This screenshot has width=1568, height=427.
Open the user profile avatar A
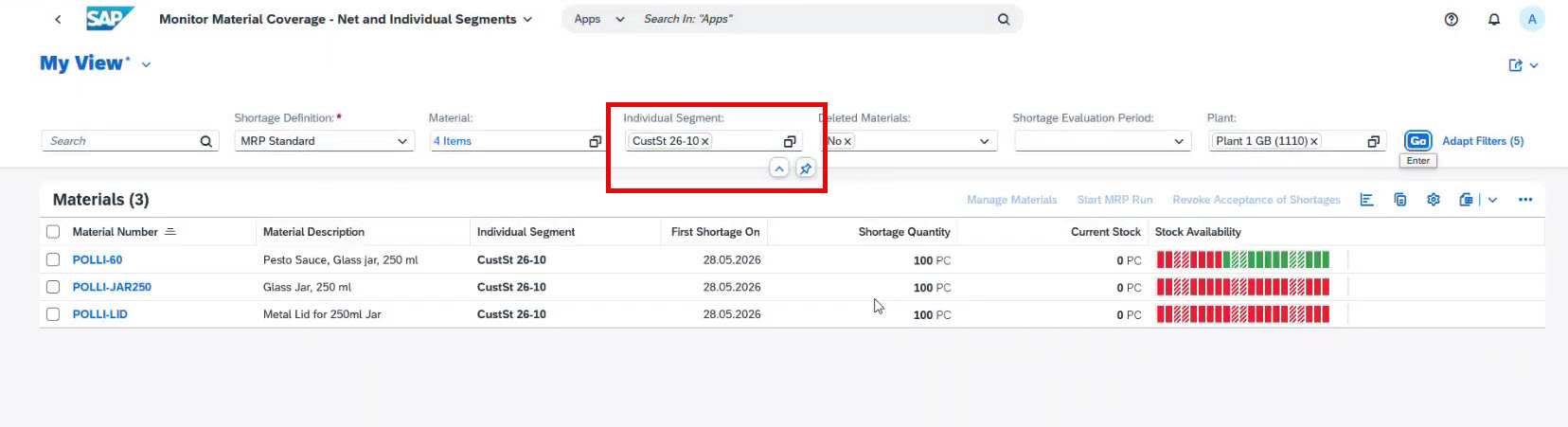pos(1532,19)
